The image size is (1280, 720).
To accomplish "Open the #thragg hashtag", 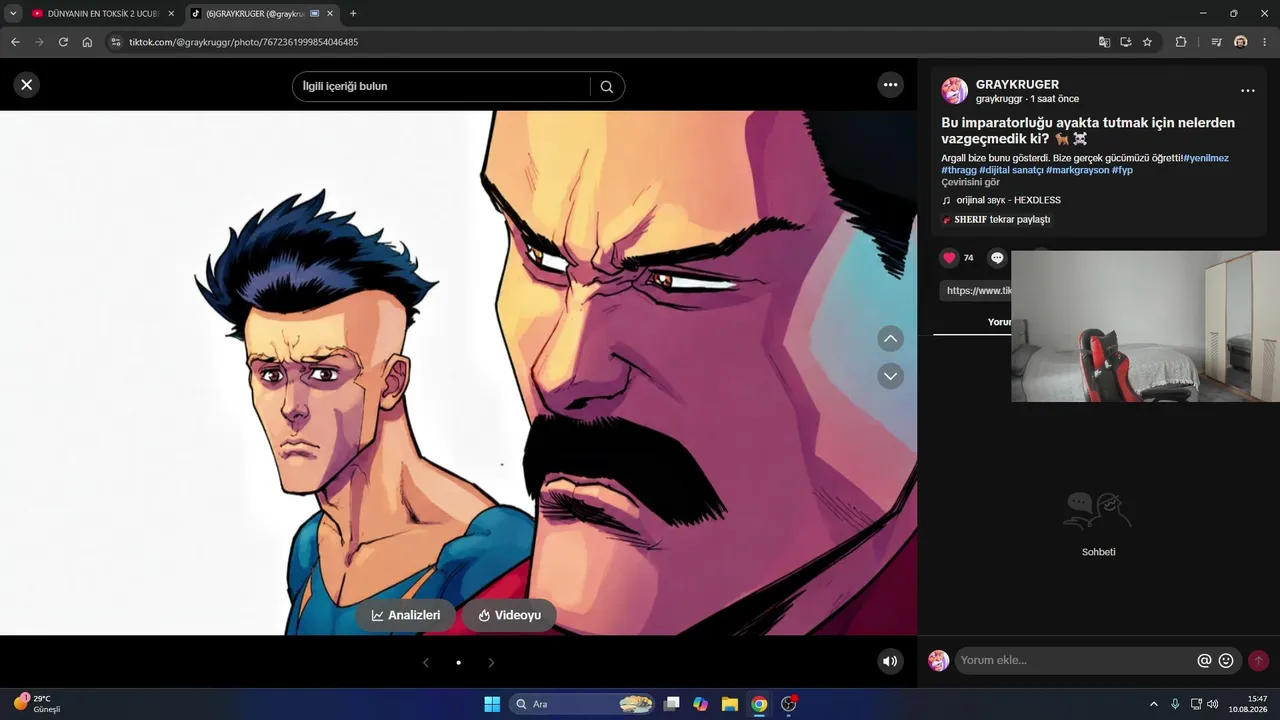I will (959, 170).
